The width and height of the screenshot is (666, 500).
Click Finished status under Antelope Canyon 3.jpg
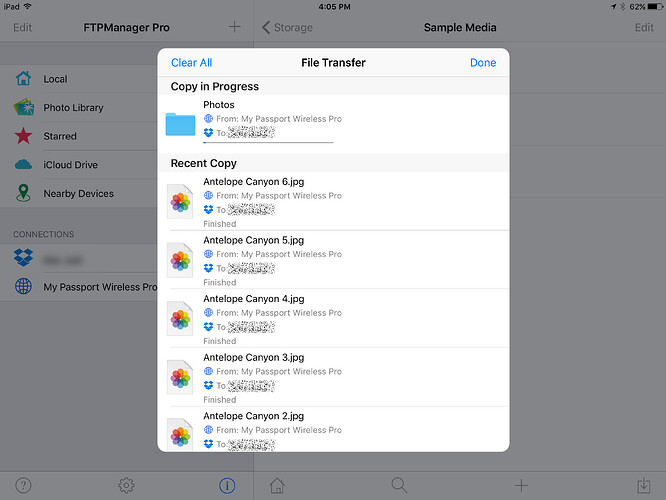pos(220,400)
